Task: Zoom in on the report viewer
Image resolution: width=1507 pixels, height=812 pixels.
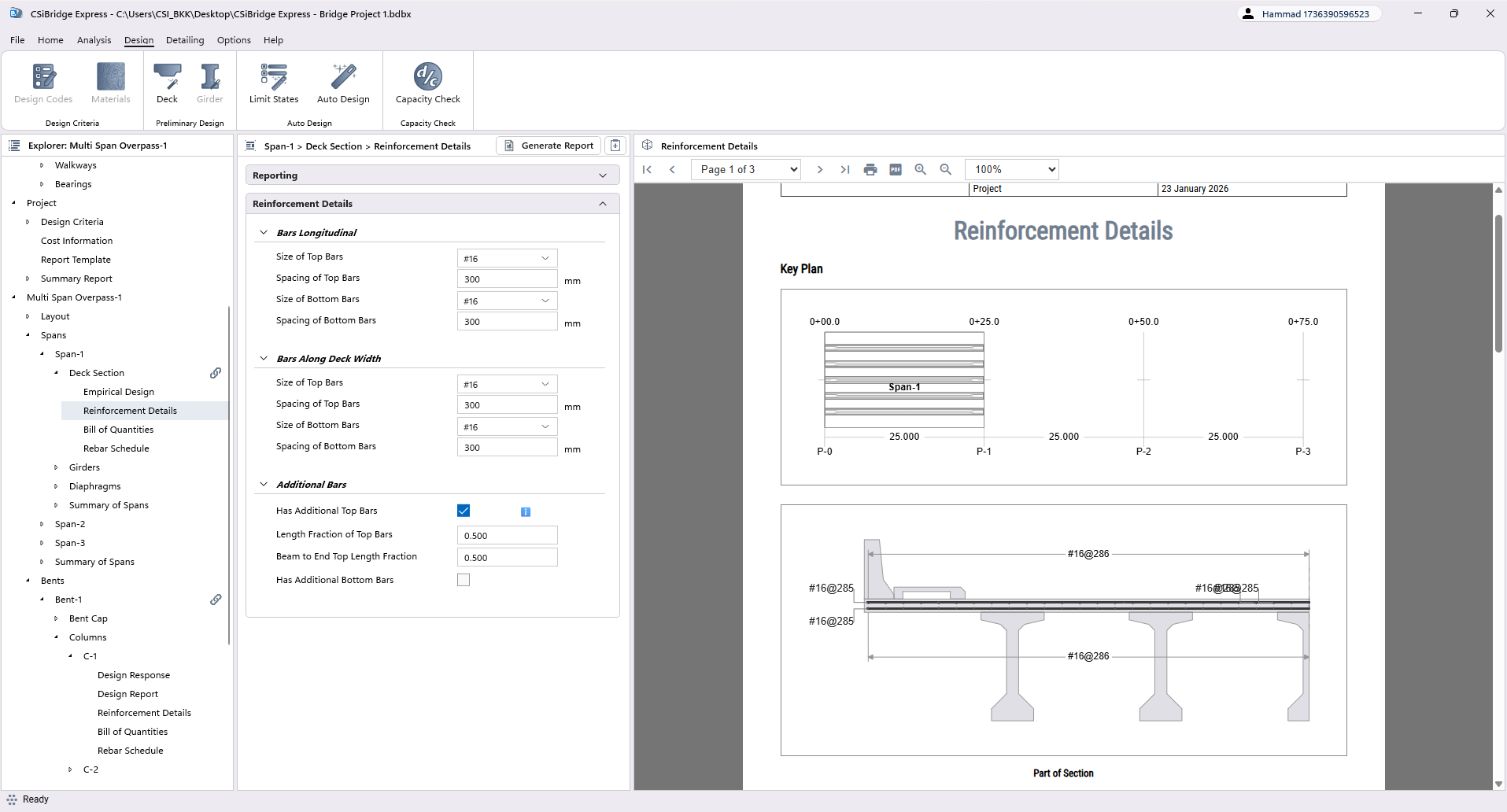Action: click(x=921, y=169)
